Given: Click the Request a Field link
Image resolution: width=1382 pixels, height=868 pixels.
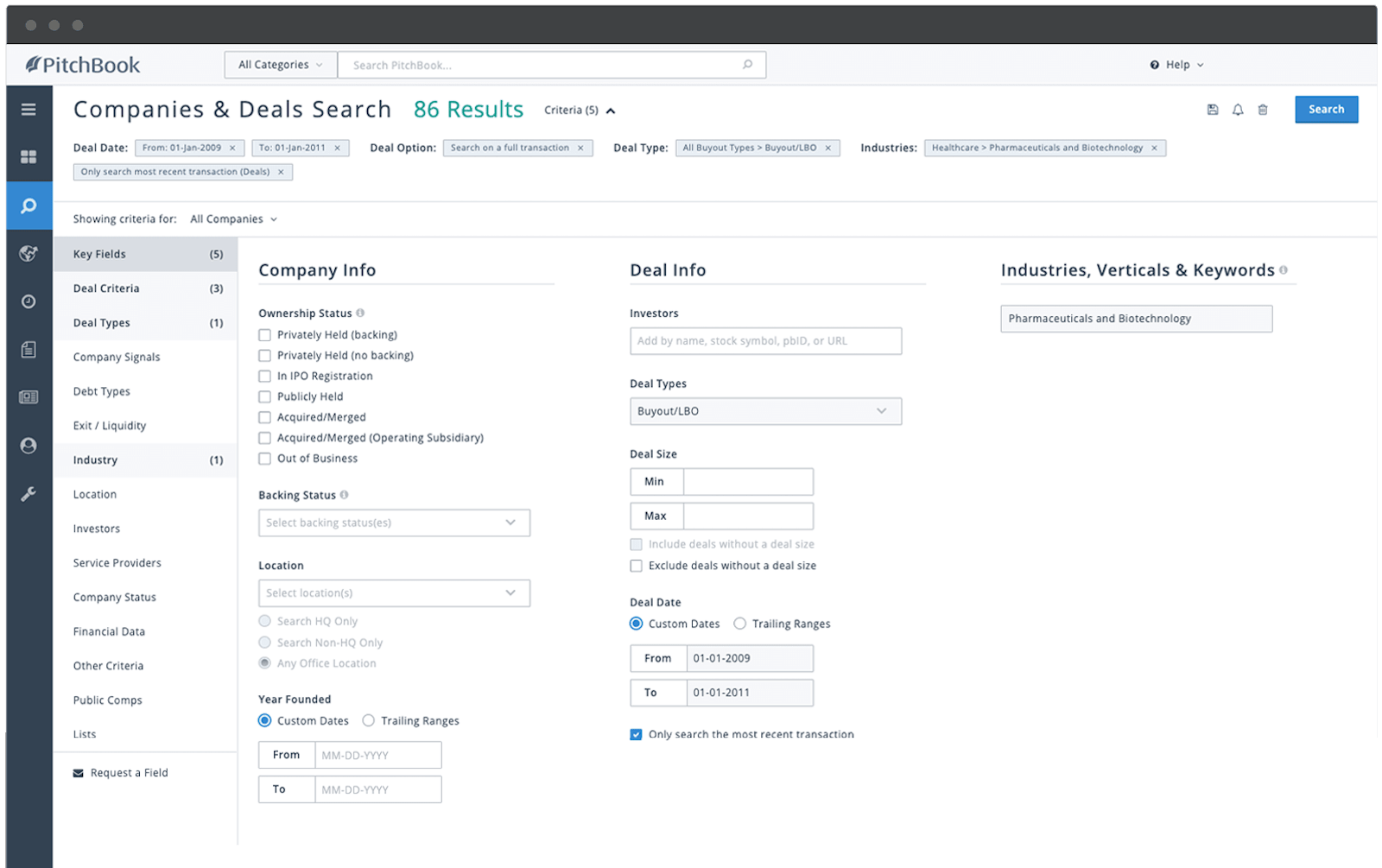Looking at the screenshot, I should (129, 773).
